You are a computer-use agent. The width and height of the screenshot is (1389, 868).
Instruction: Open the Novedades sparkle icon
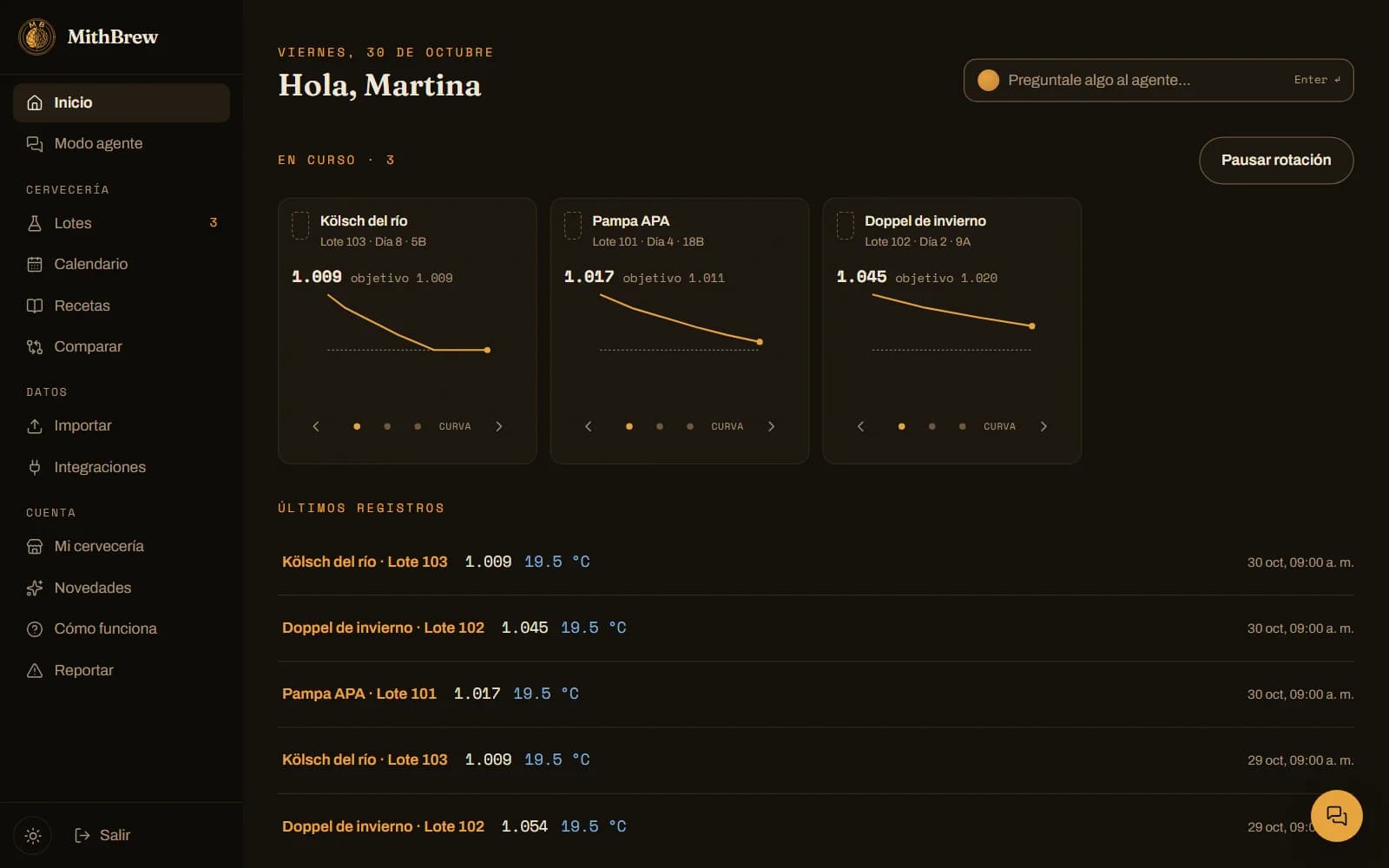click(35, 588)
